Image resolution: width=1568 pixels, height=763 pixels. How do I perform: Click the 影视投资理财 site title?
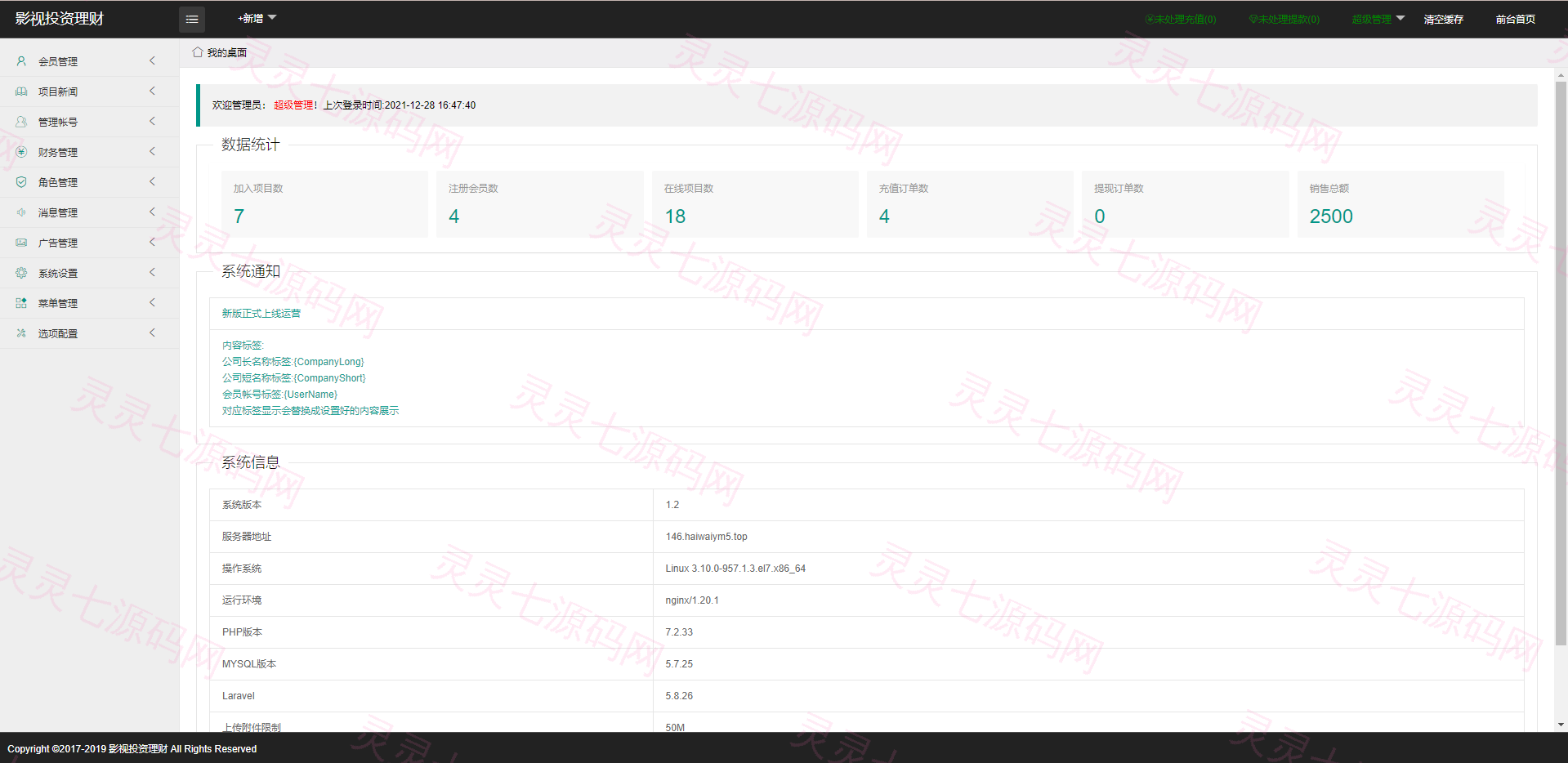pyautogui.click(x=60, y=19)
